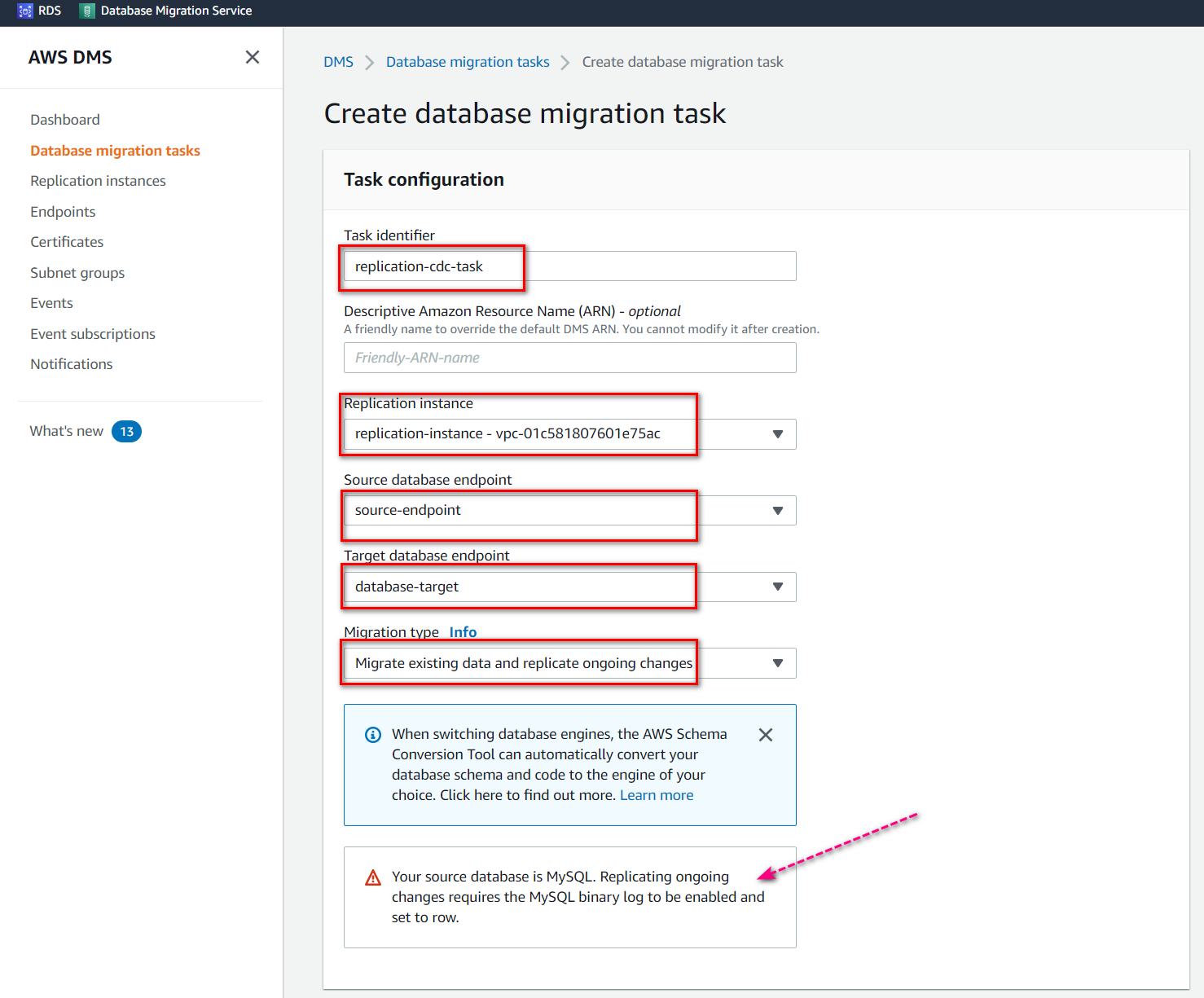Go to Database migration tasks breadcrumb

[x=468, y=62]
